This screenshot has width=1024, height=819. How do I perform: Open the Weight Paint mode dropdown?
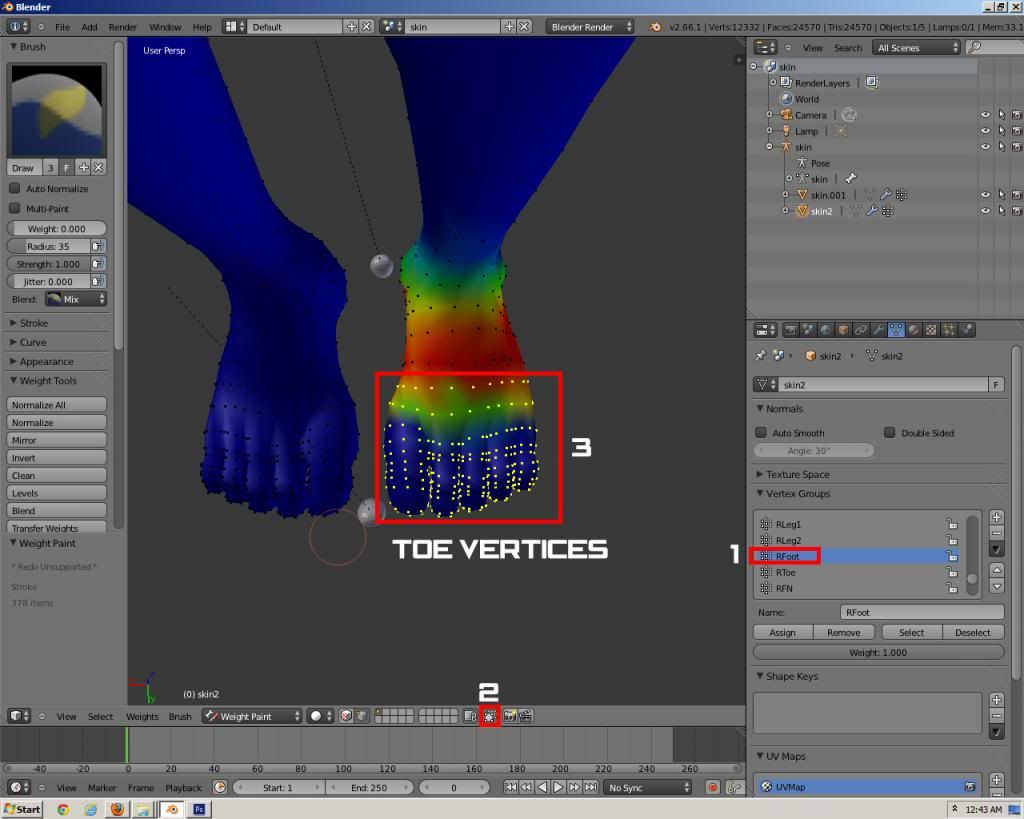[251, 716]
